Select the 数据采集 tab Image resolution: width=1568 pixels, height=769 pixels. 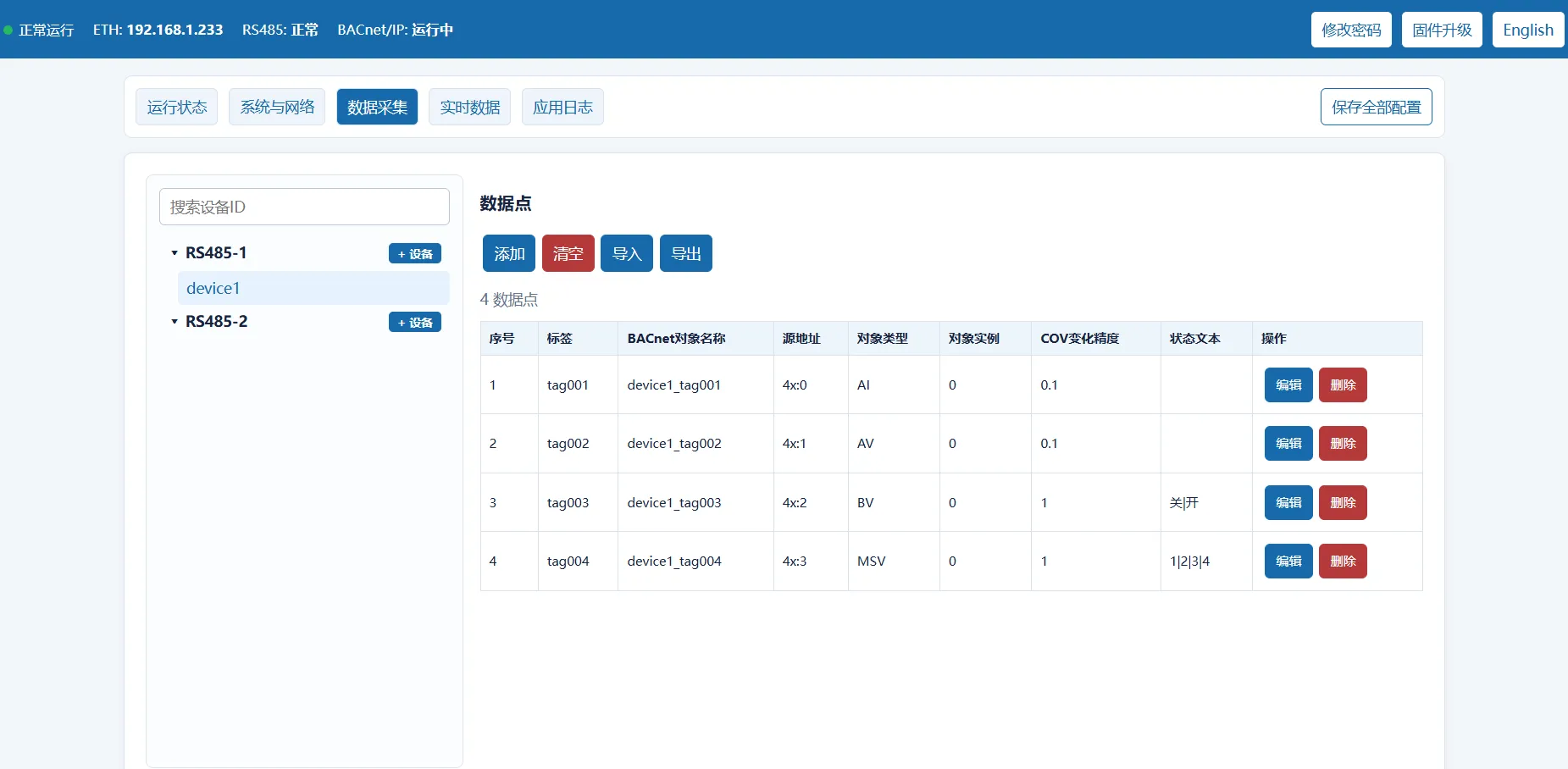[x=377, y=107]
